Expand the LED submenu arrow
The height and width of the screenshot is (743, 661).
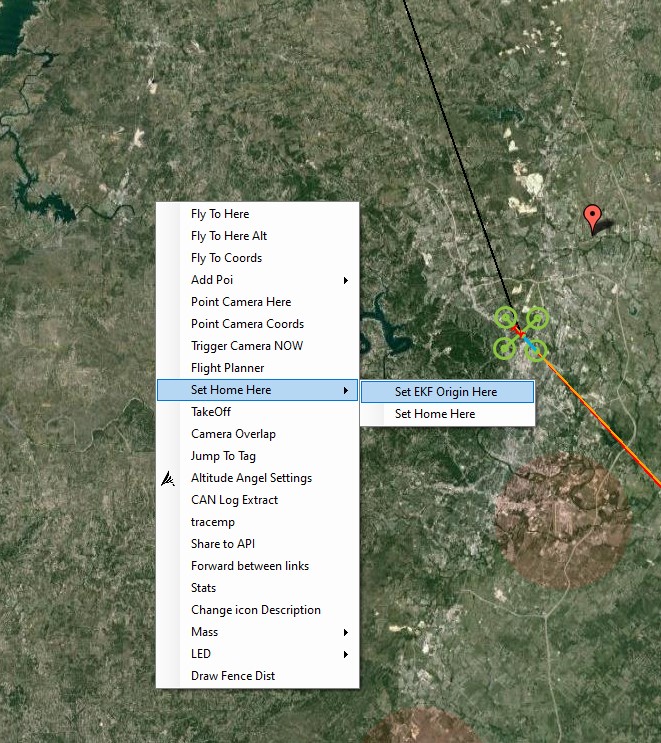point(346,654)
